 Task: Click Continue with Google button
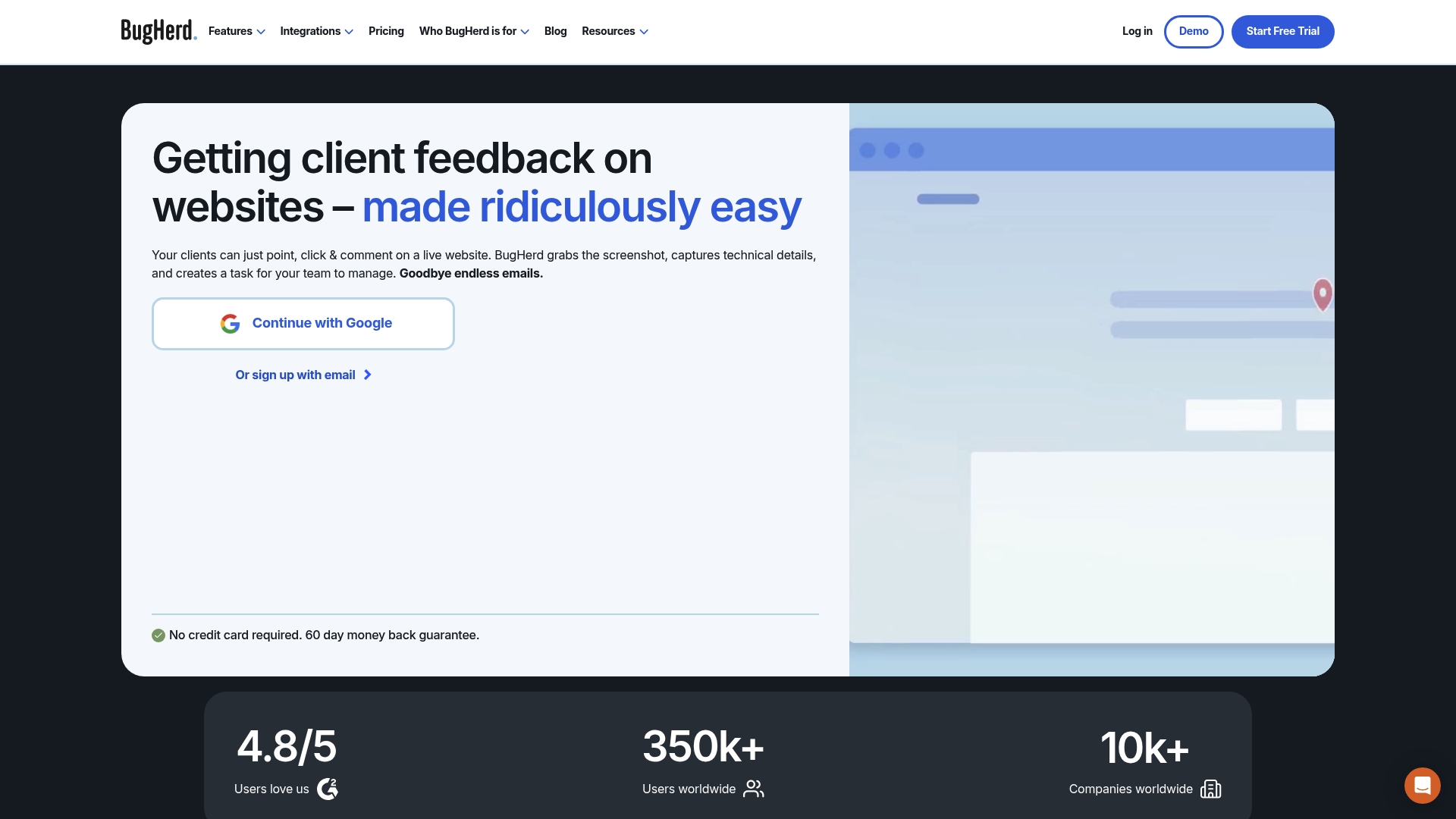pos(303,324)
